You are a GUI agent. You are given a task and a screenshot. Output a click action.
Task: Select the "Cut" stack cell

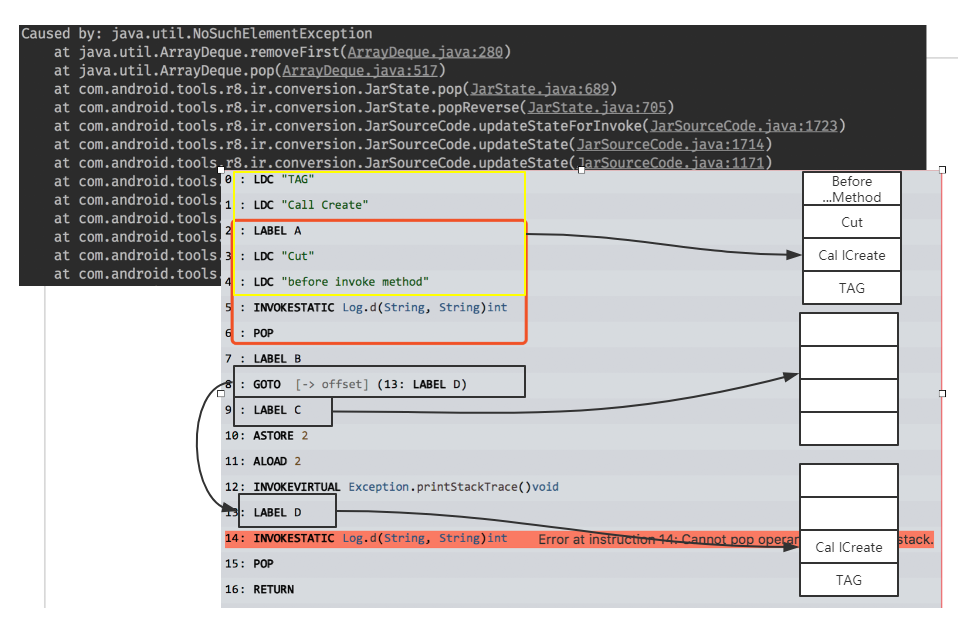(851, 222)
